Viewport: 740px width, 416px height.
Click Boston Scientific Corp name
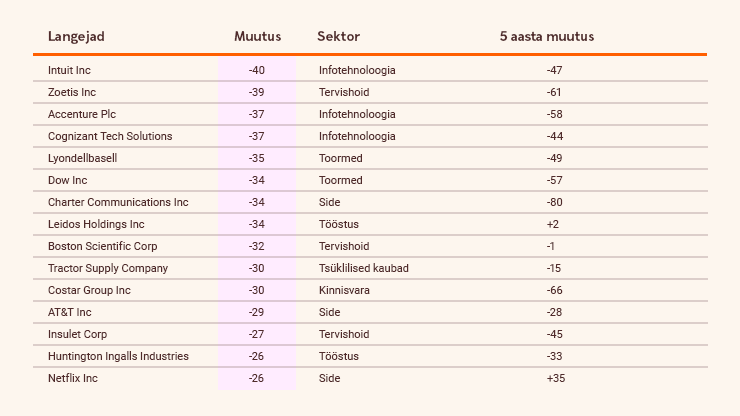(102, 246)
